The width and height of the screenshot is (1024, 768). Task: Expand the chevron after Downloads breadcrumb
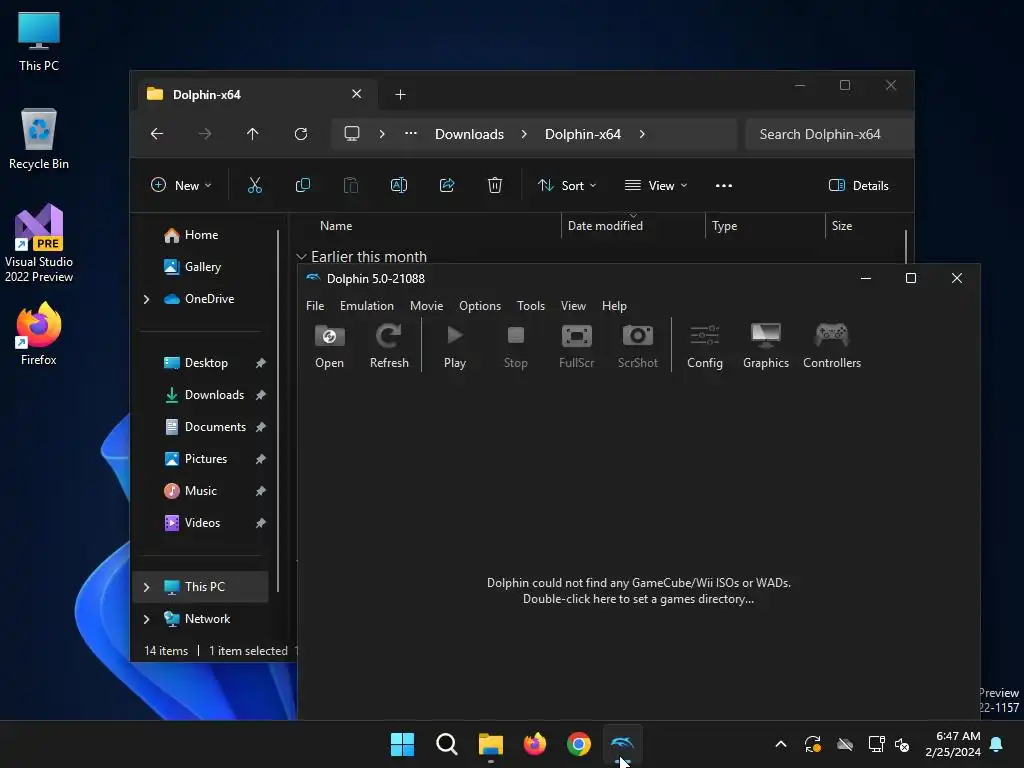[x=524, y=134]
